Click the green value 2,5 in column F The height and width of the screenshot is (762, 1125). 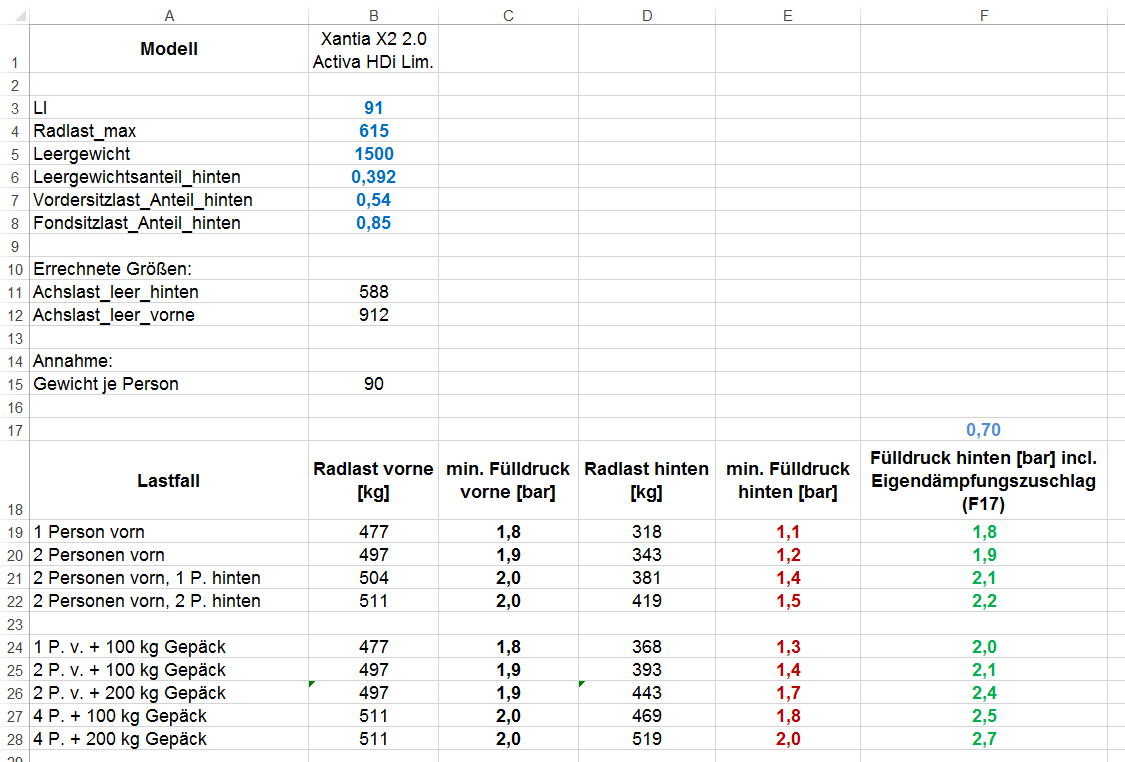[x=984, y=715]
